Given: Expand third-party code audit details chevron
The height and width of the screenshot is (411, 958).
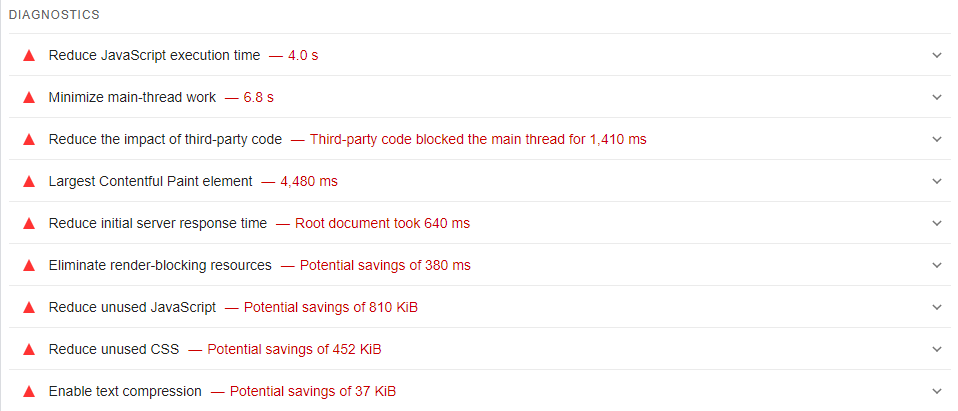Looking at the screenshot, I should [x=937, y=139].
